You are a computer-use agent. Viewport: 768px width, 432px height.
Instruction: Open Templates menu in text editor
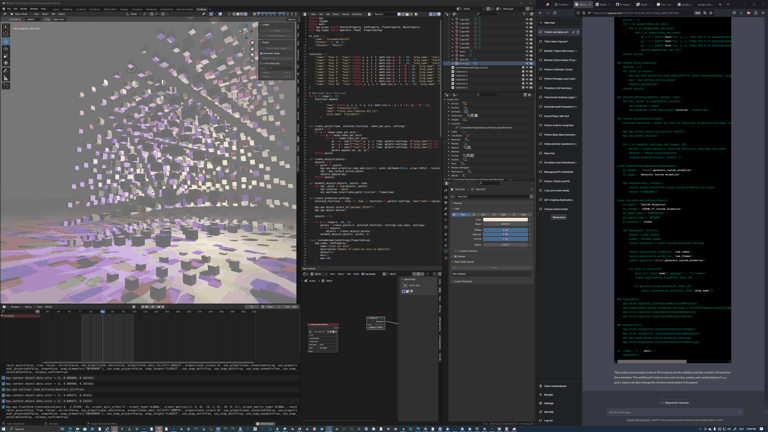click(357, 14)
